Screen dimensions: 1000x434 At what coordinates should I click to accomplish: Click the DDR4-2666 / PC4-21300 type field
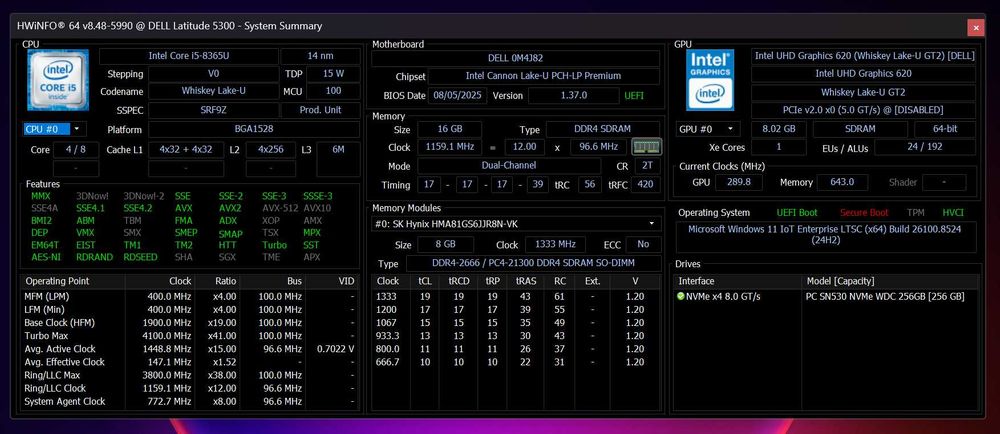pyautogui.click(x=533, y=263)
